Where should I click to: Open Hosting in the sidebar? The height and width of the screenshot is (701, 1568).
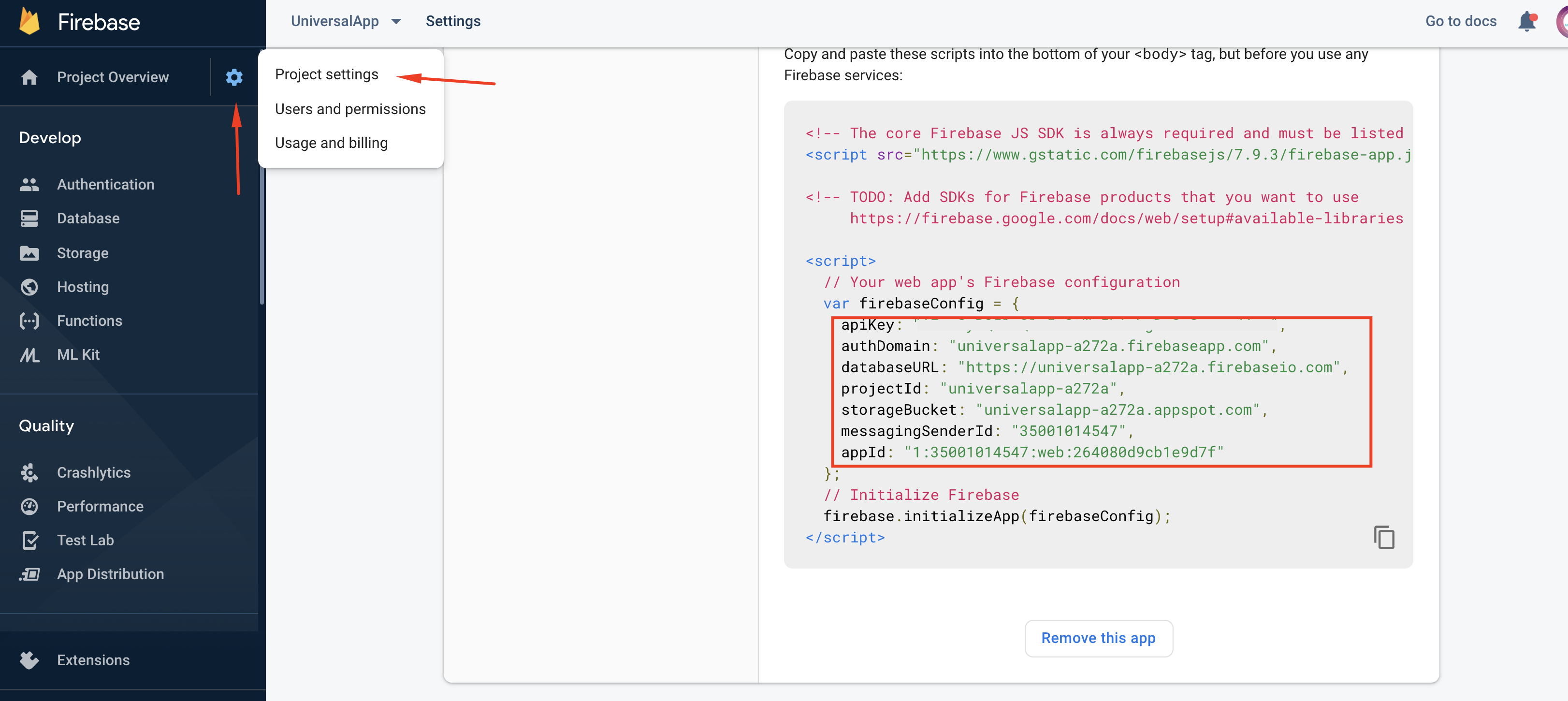tap(83, 287)
